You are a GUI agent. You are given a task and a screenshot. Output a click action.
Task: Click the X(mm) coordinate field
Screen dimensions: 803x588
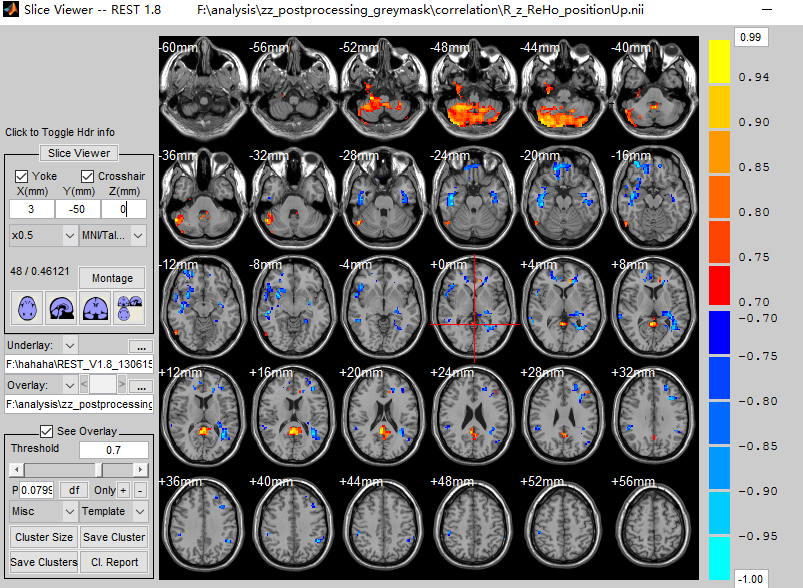[x=31, y=209]
